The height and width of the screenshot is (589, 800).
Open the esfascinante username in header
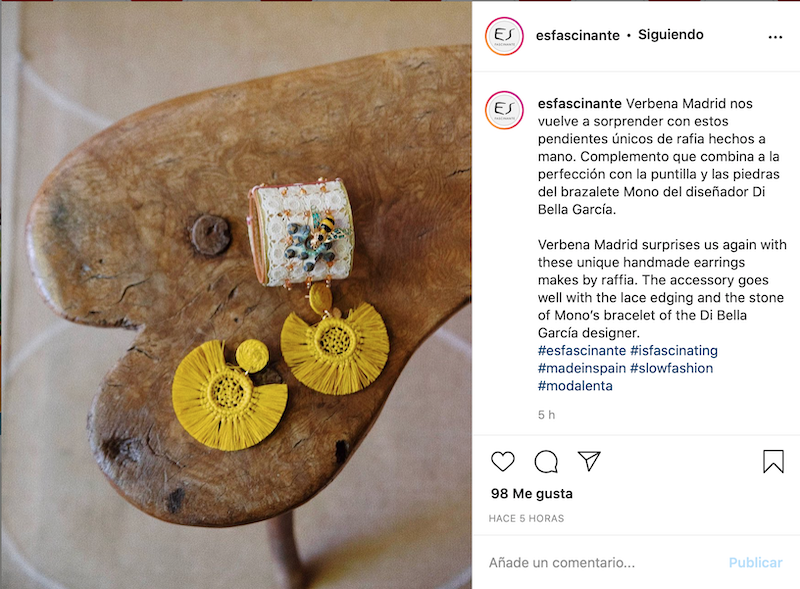tap(578, 35)
